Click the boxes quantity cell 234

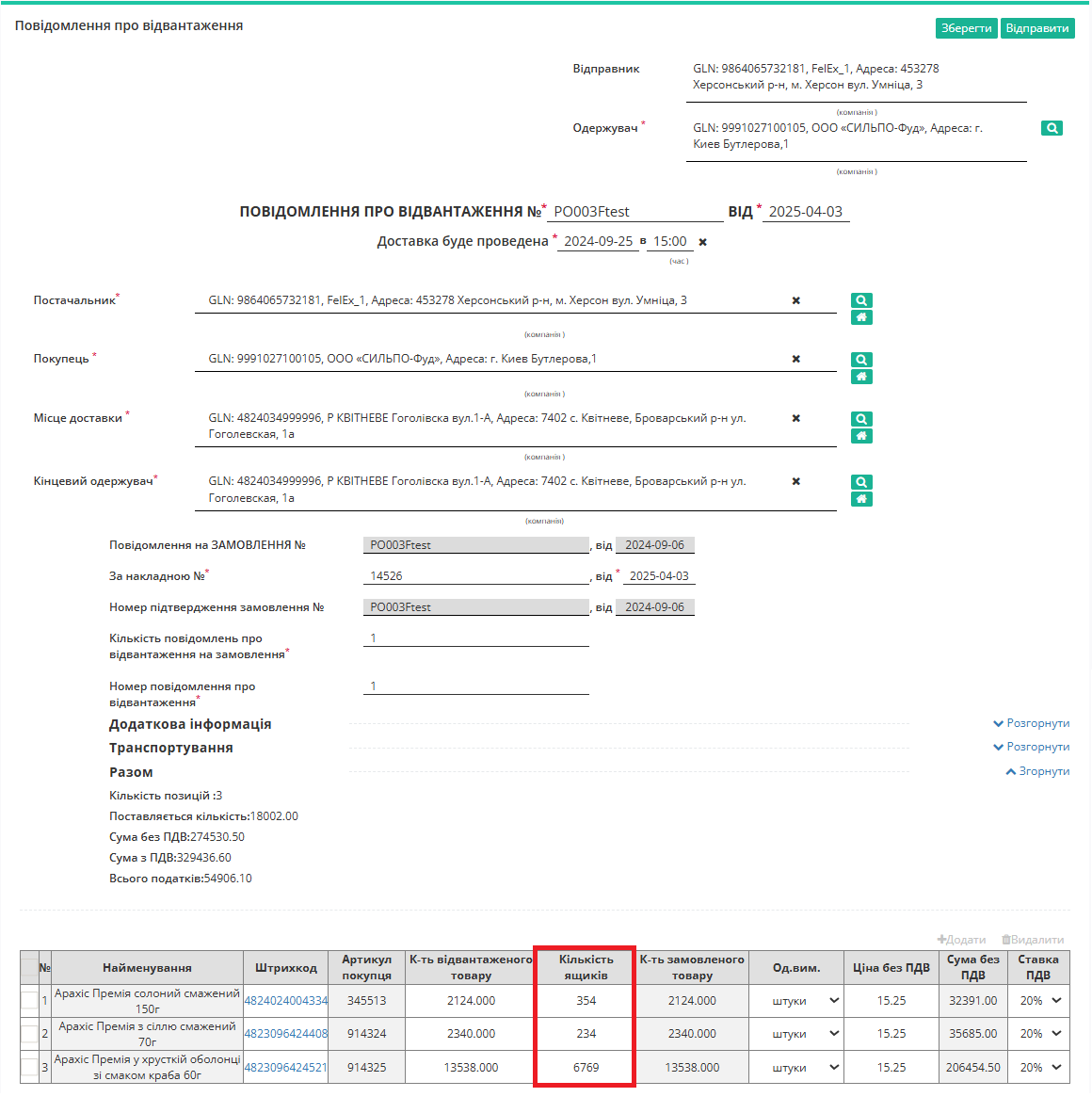586,1034
